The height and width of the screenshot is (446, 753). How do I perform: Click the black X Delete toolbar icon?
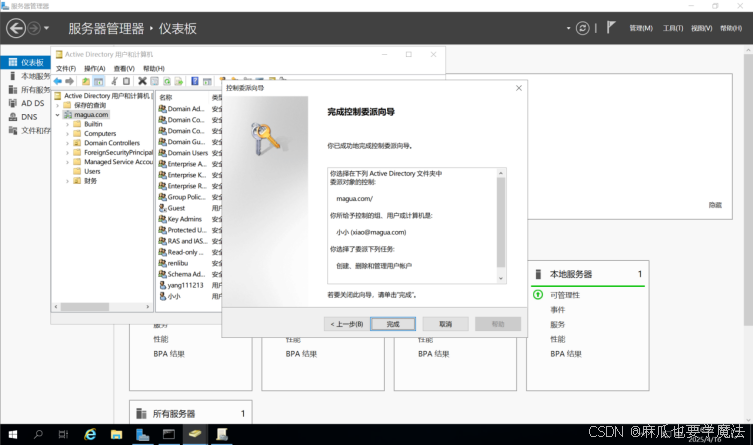pos(142,81)
